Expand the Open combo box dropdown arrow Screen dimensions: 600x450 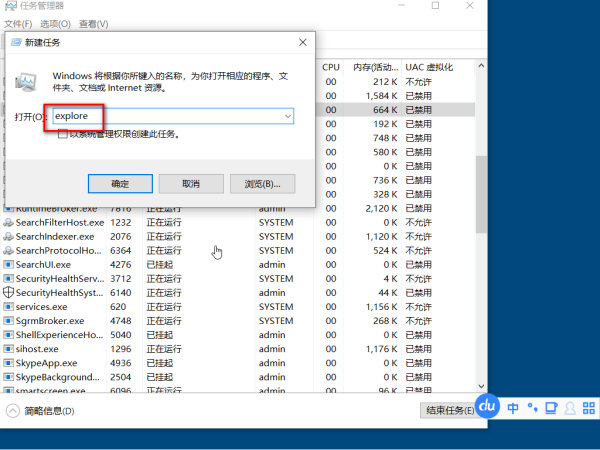(288, 117)
